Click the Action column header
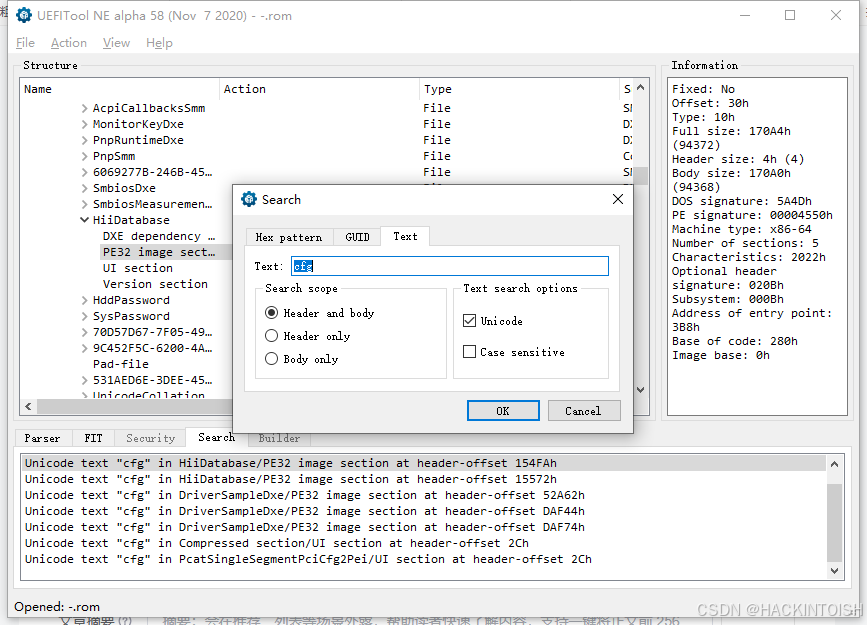Image resolution: width=867 pixels, height=625 pixels. click(320, 89)
